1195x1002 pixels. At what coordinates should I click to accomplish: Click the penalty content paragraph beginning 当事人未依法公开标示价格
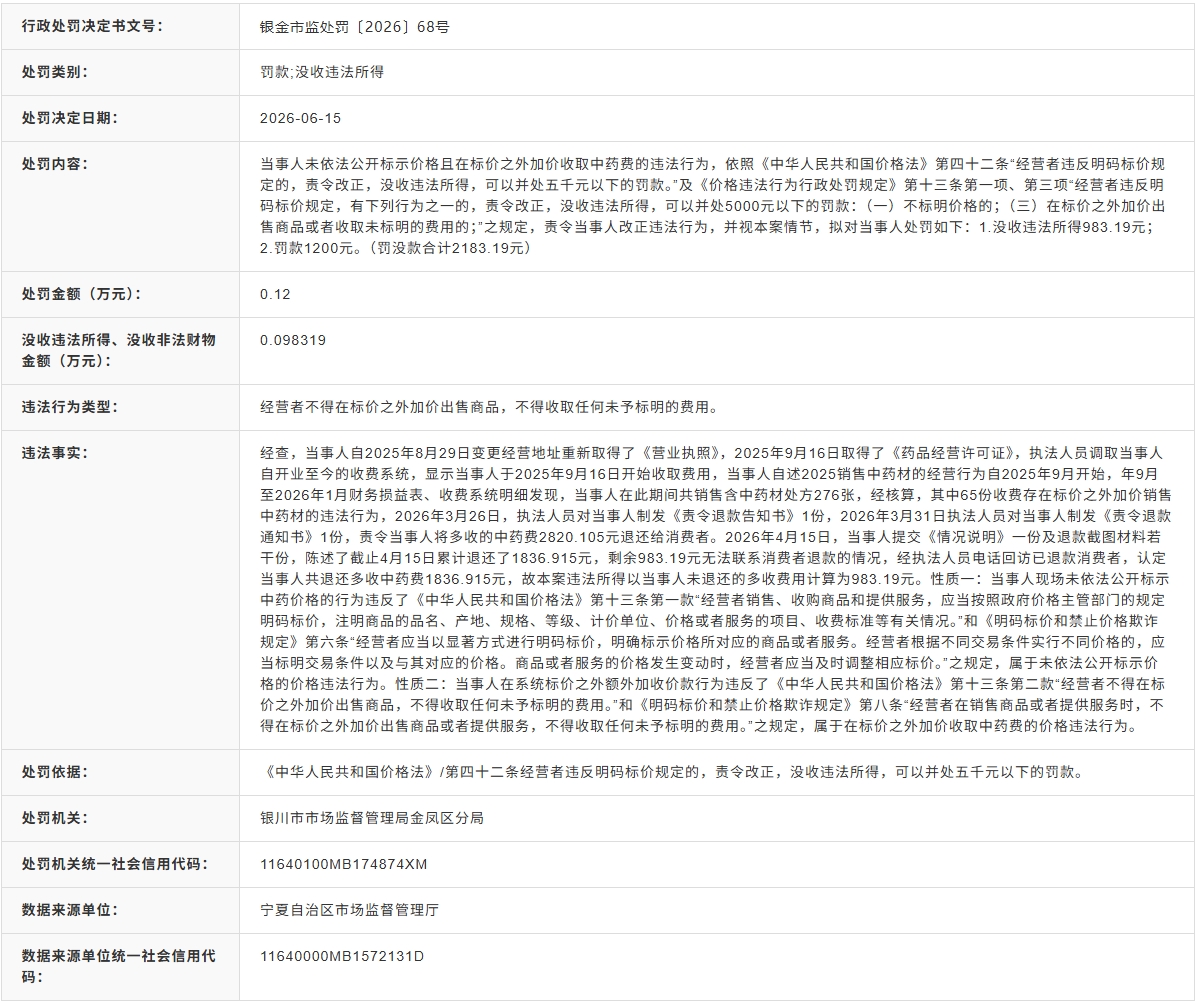tap(713, 206)
